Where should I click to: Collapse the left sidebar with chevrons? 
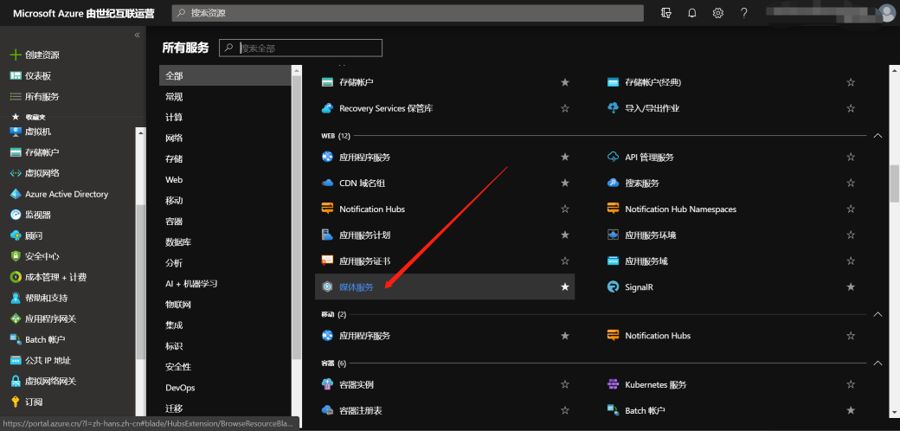pos(137,36)
